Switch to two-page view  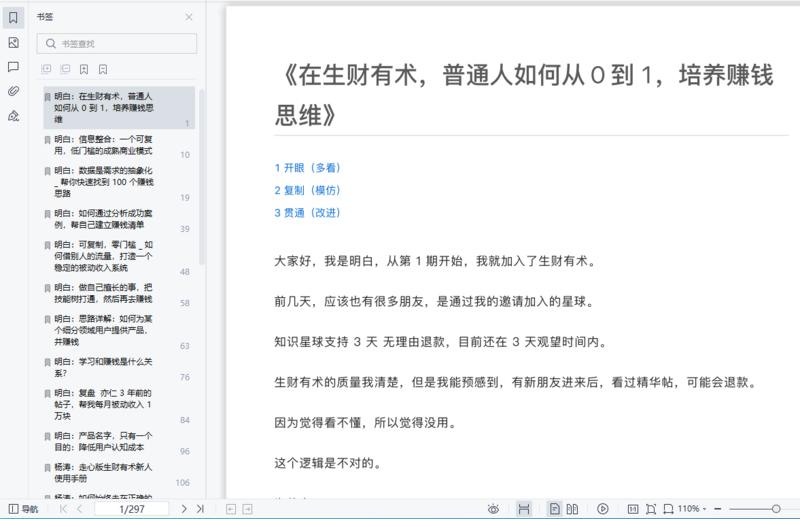click(x=572, y=509)
